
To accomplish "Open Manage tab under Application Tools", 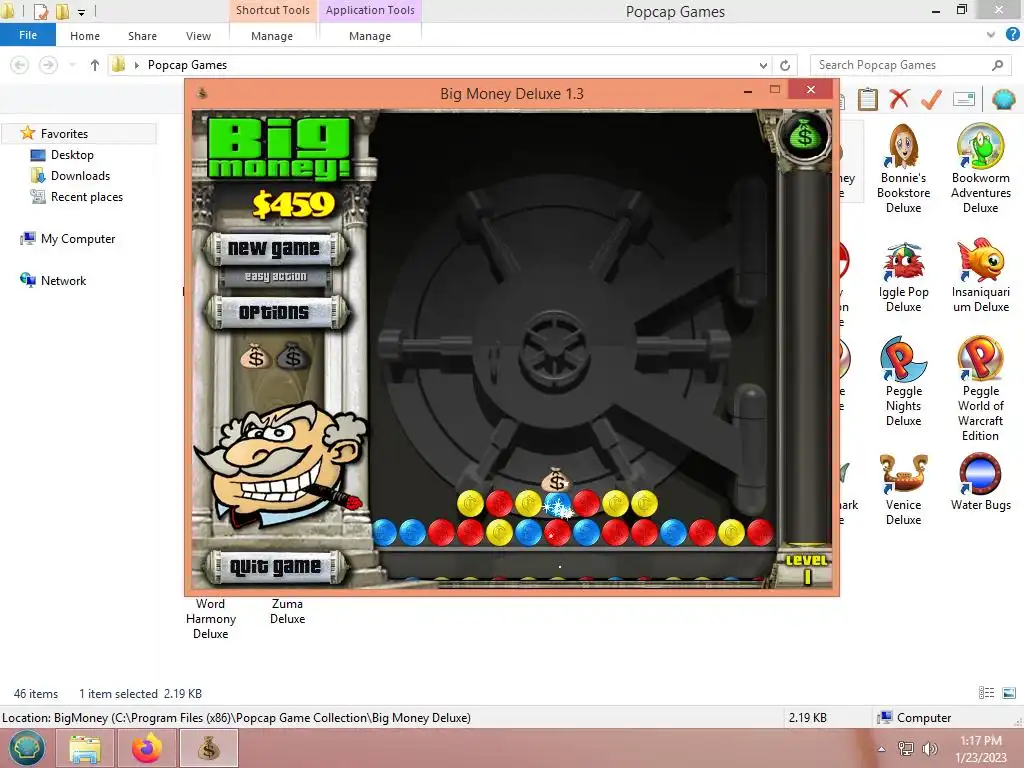I will coord(370,36).
